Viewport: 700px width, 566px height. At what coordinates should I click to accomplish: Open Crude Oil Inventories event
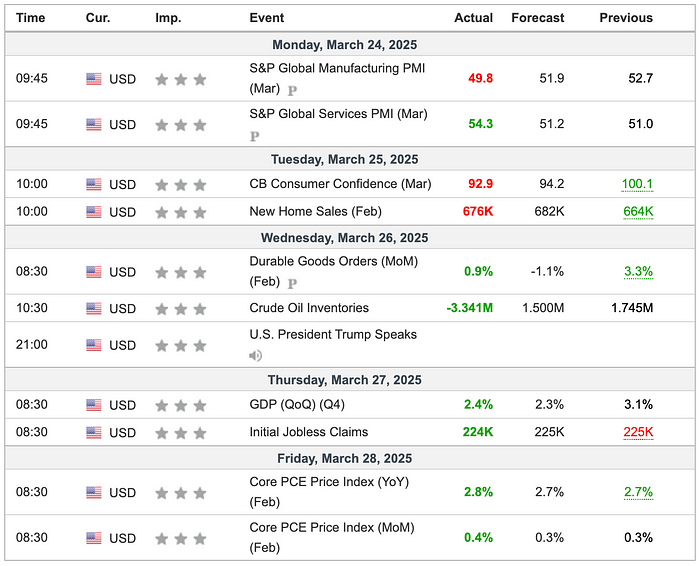tap(309, 308)
